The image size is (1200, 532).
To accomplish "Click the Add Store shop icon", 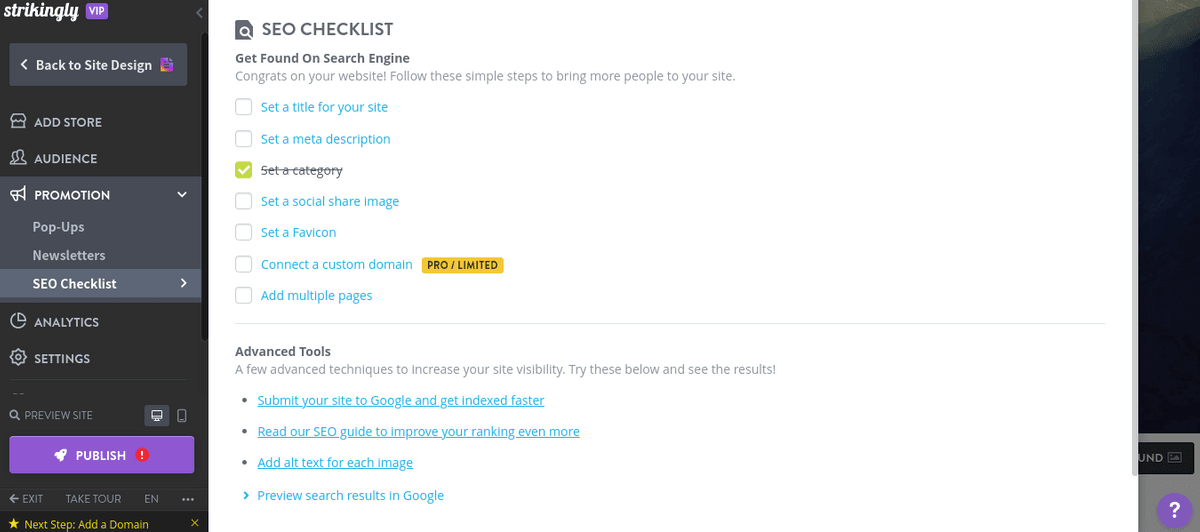I will pos(18,122).
